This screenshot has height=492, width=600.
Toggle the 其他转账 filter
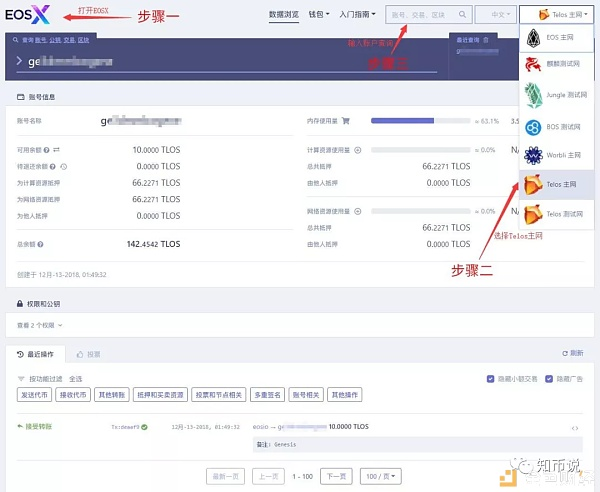(112, 394)
